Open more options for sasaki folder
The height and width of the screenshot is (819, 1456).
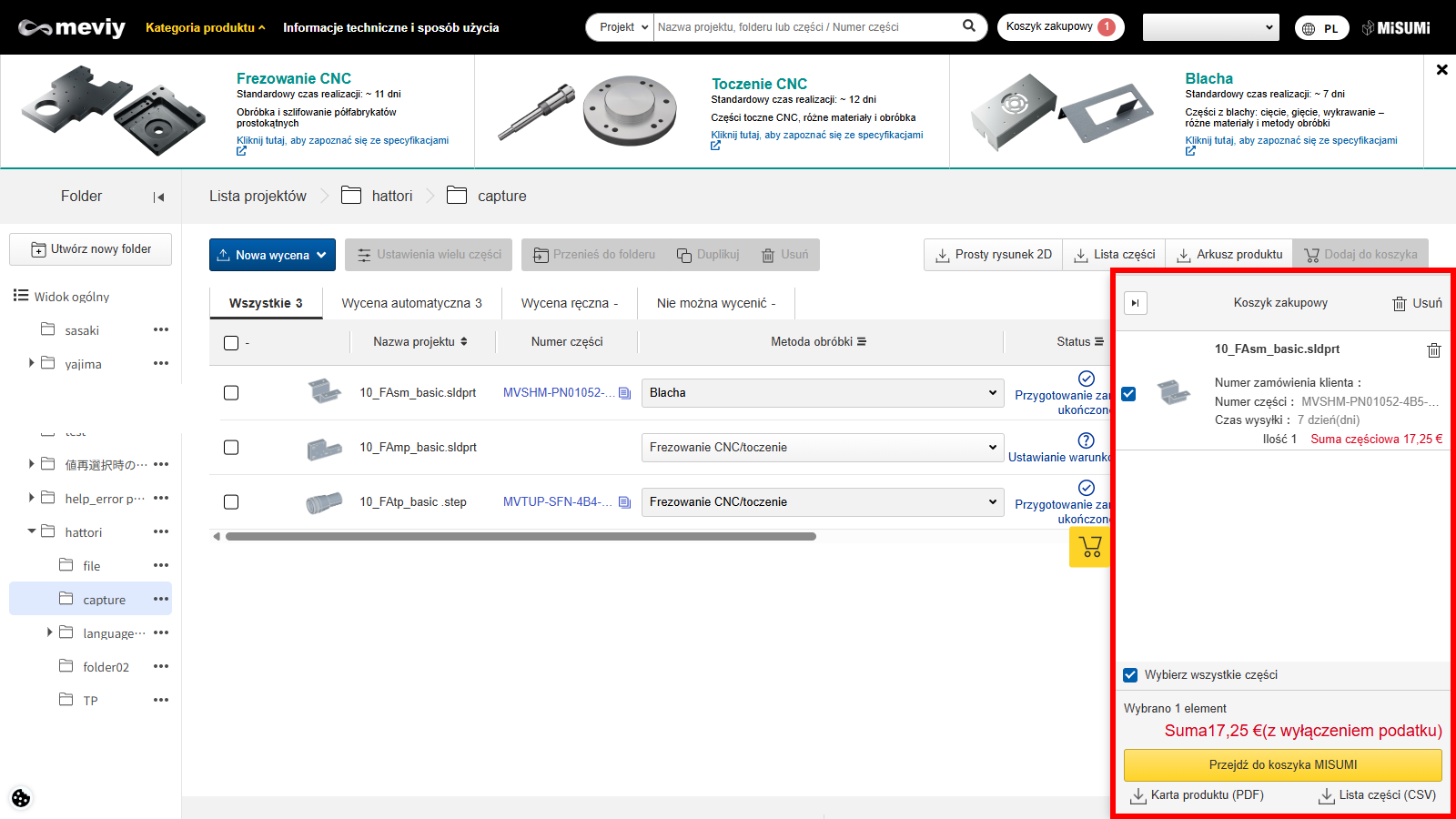coord(161,329)
